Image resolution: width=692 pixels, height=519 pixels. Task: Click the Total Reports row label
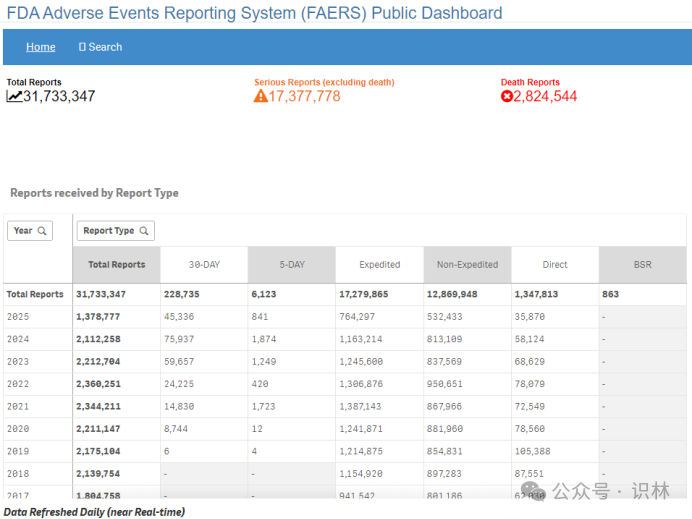35,294
